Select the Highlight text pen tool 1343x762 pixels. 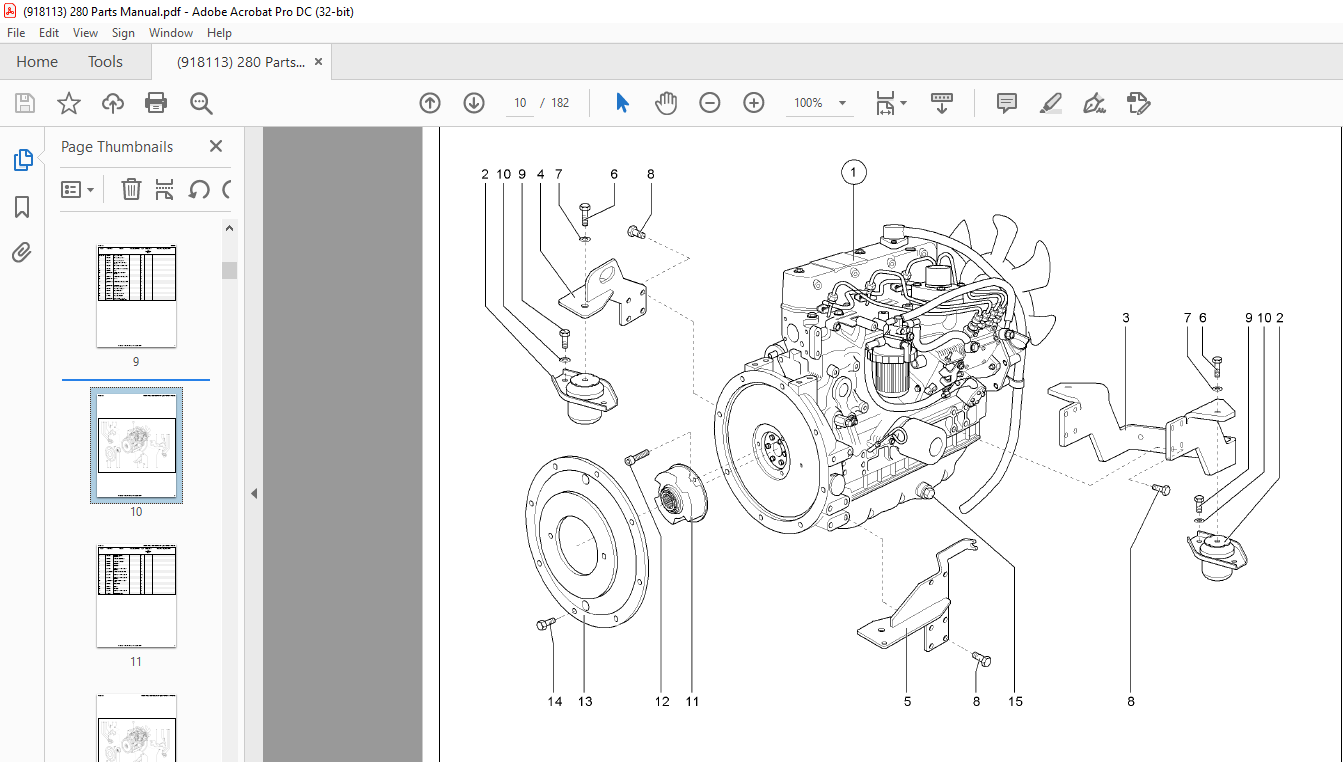click(1050, 103)
